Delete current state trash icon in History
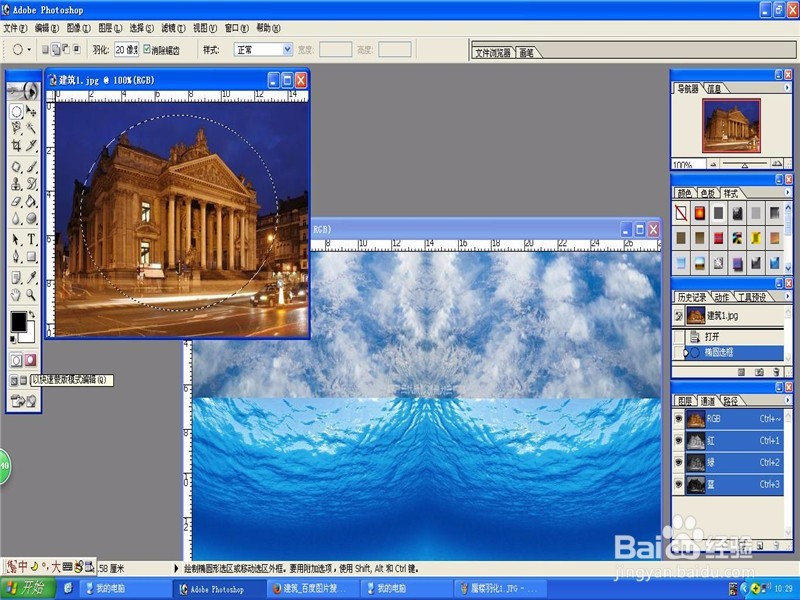The image size is (800, 600). click(x=777, y=372)
